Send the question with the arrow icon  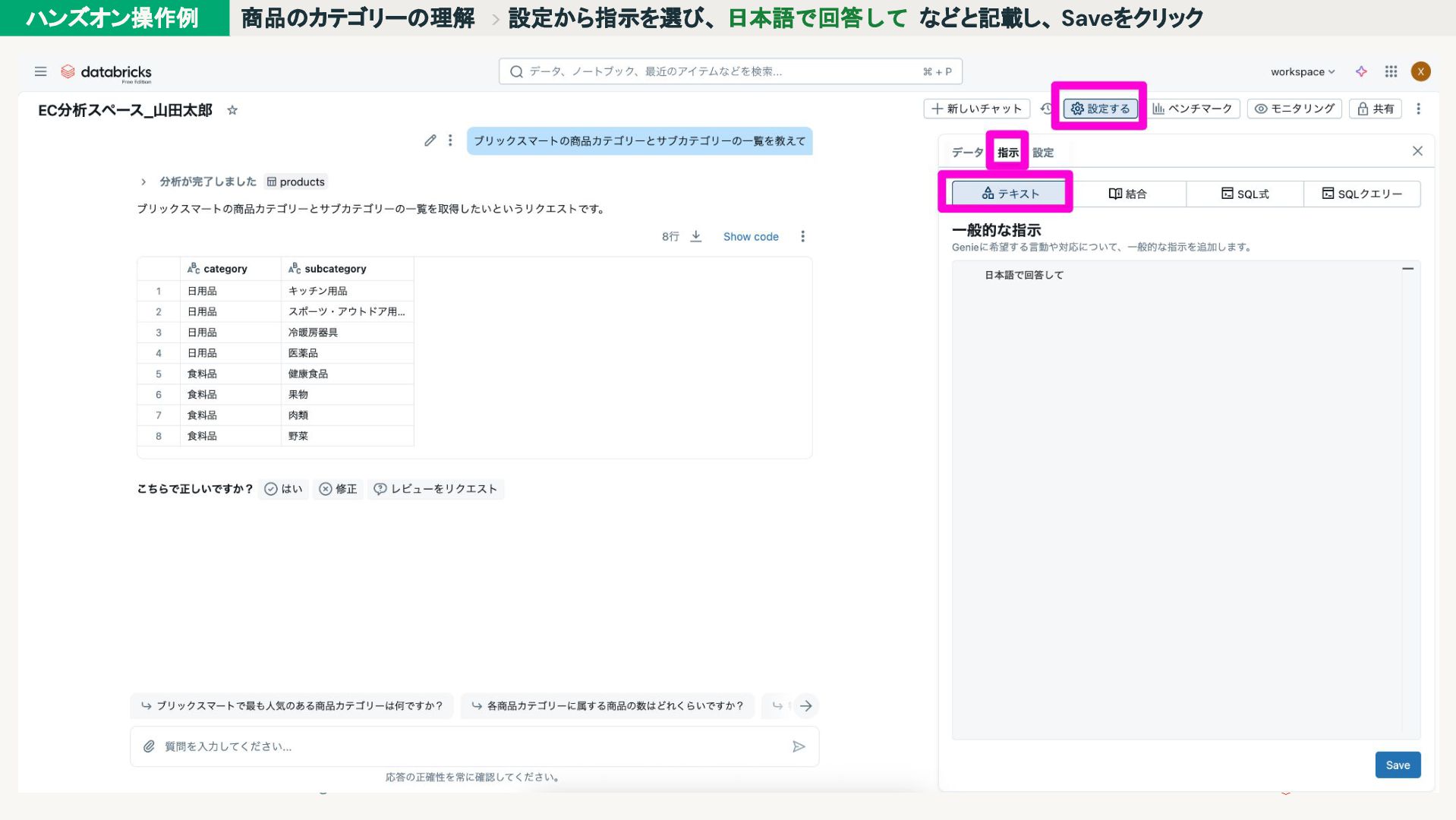coord(799,746)
